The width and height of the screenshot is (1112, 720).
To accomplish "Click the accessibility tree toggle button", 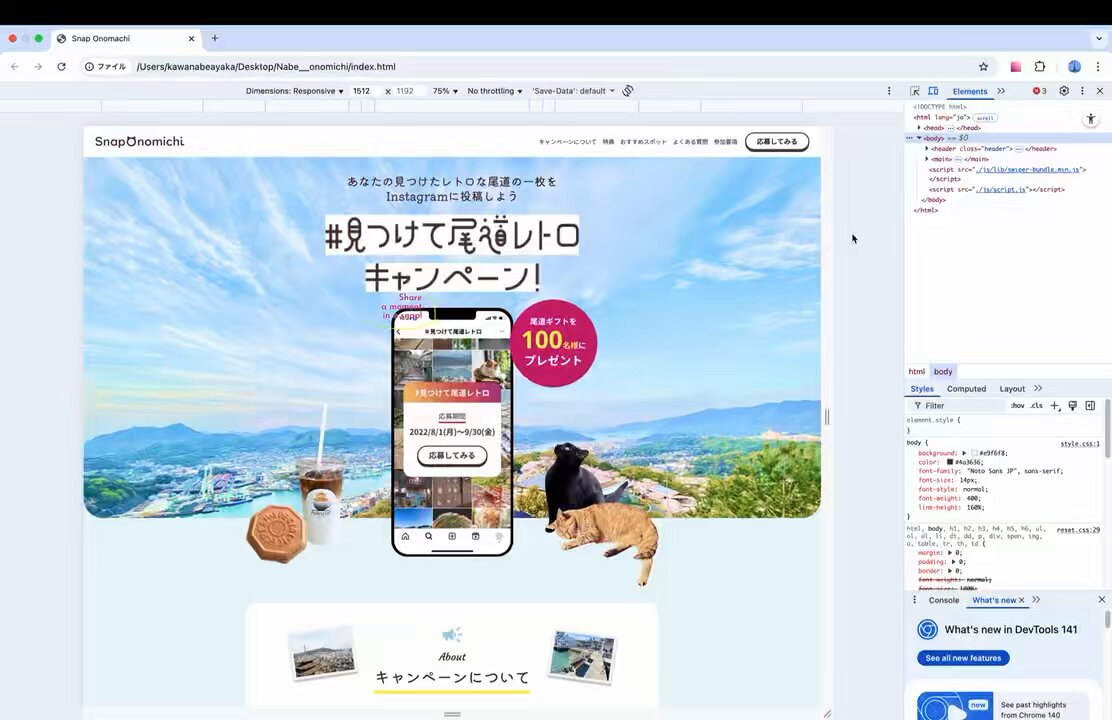I will (x=1091, y=118).
